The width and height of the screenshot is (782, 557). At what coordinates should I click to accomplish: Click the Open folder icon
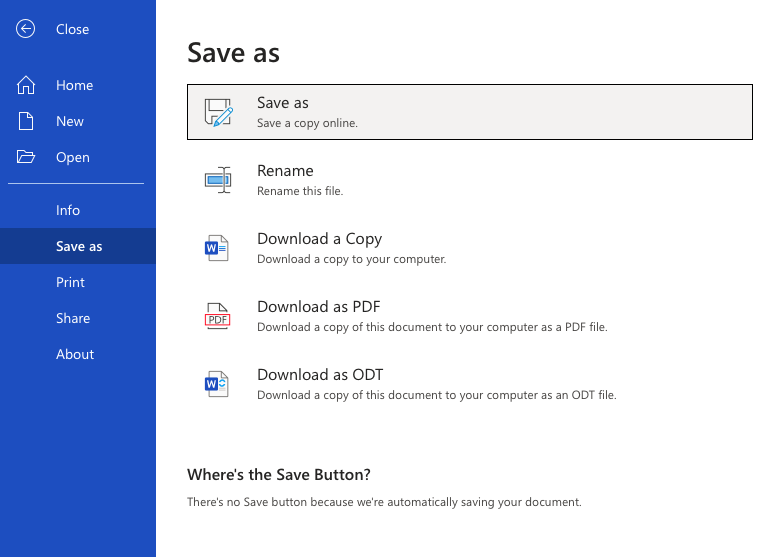coord(25,157)
